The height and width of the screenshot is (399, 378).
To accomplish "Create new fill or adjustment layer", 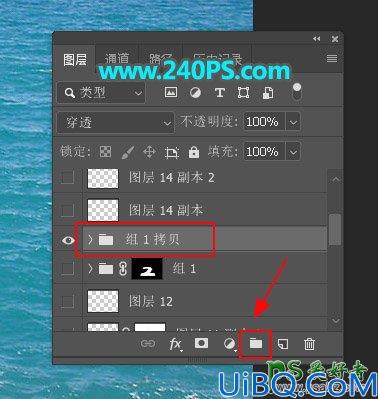I will tap(229, 344).
